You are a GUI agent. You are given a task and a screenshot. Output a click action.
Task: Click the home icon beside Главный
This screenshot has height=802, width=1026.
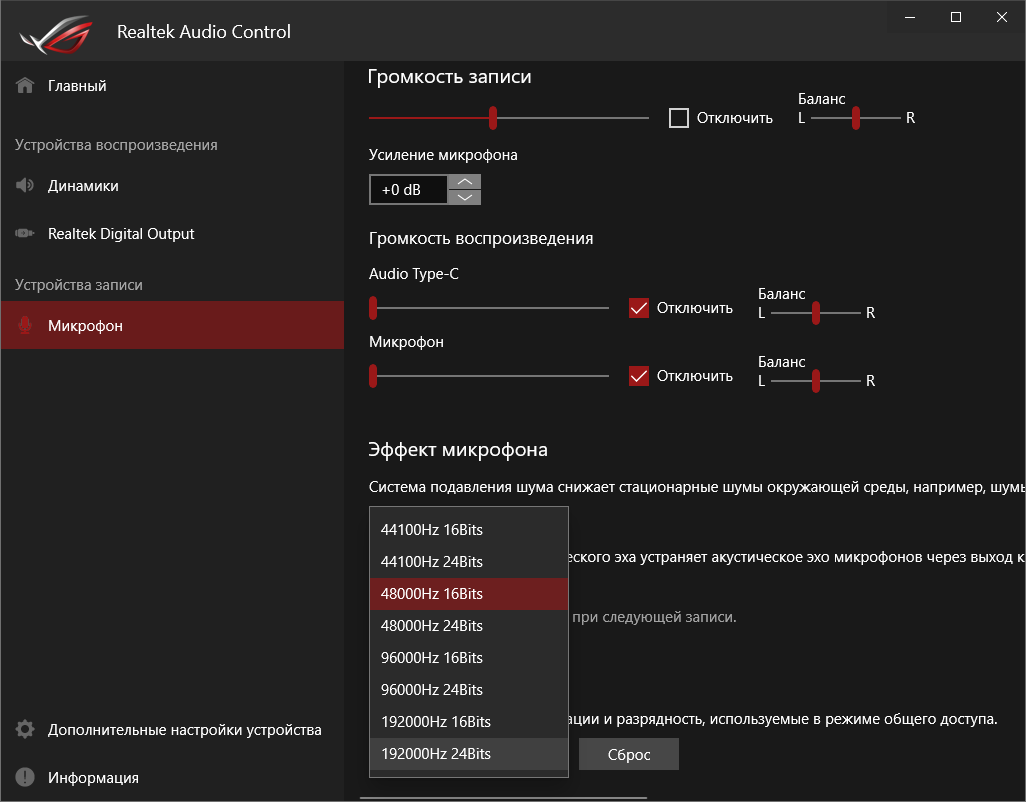[25, 86]
